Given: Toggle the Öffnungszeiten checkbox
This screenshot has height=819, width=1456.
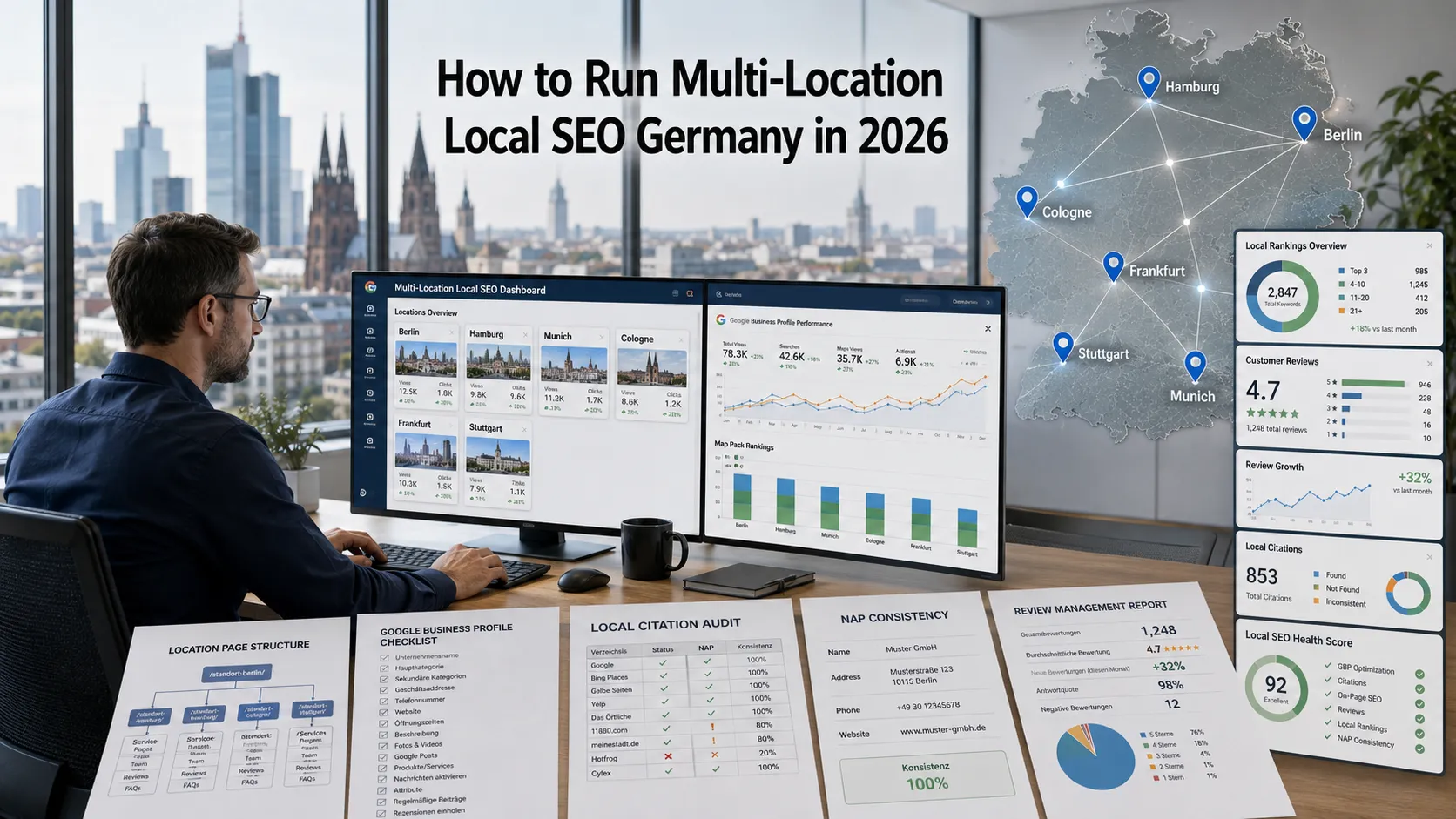Looking at the screenshot, I should 384,724.
